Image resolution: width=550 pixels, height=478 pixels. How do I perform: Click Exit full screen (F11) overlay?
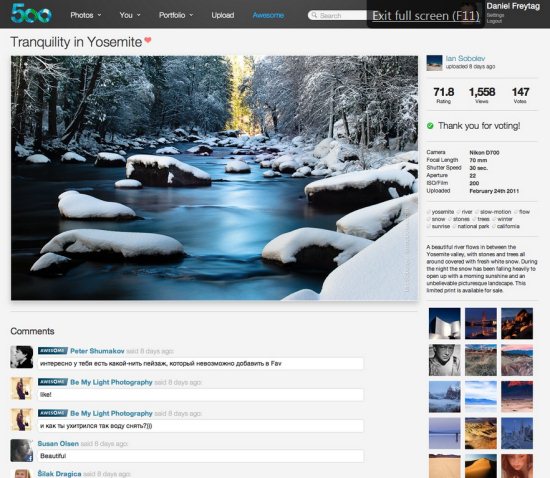click(x=425, y=16)
